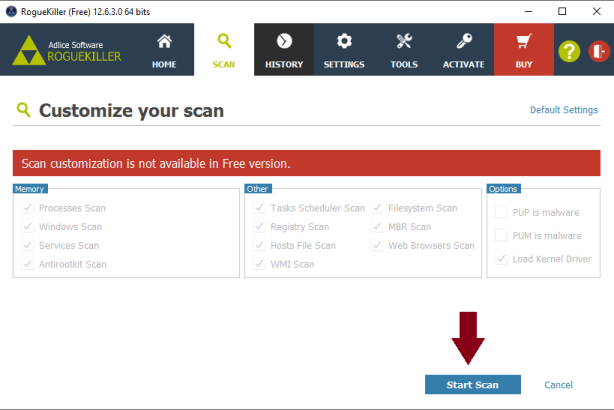Screen dimensions: 614x410
Task: Click the Buy shopping cart icon
Action: tap(523, 42)
